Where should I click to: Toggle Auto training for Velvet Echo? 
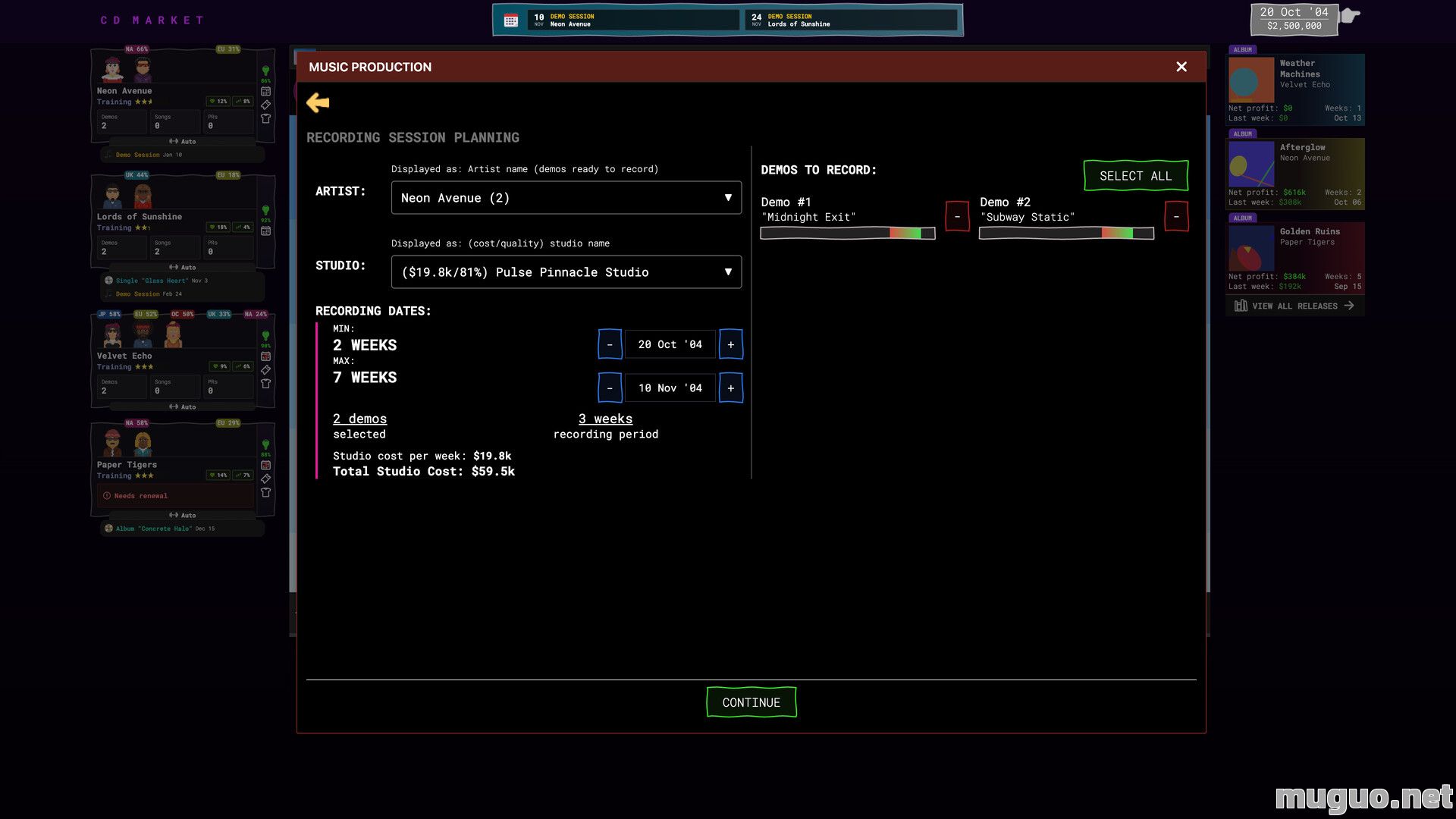pyautogui.click(x=182, y=407)
